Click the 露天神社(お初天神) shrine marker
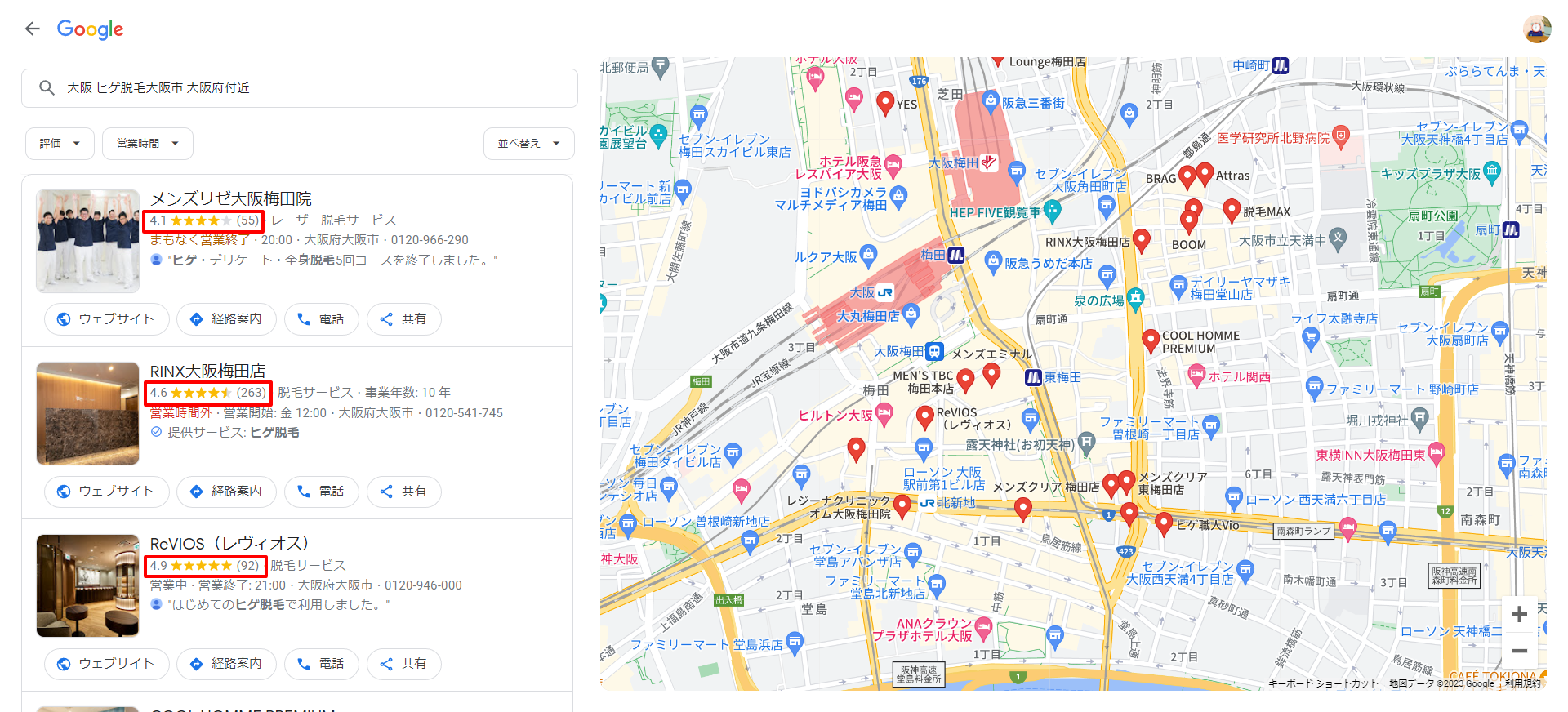The width and height of the screenshot is (1568, 712). point(1086,443)
